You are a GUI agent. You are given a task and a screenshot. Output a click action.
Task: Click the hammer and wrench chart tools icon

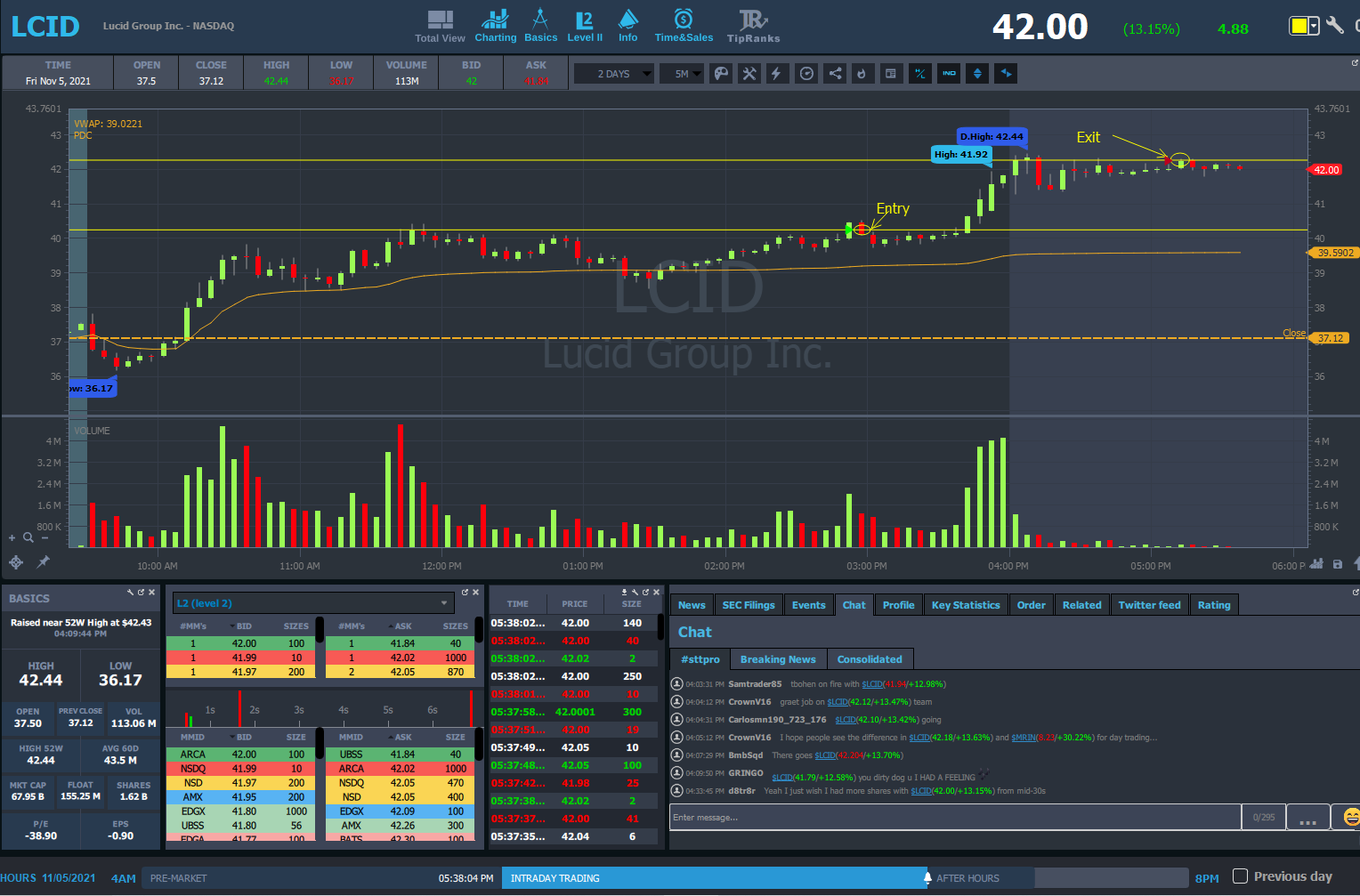(749, 74)
